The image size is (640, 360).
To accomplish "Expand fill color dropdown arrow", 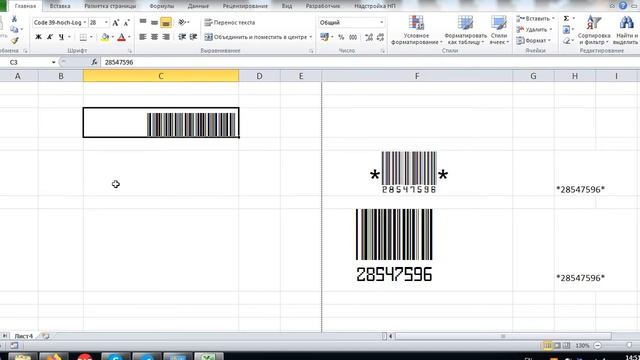I will point(113,37).
